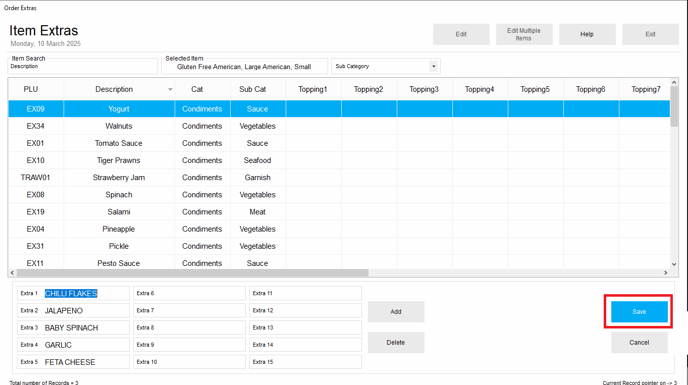
Task: Select the Pineapple row
Action: (x=339, y=229)
